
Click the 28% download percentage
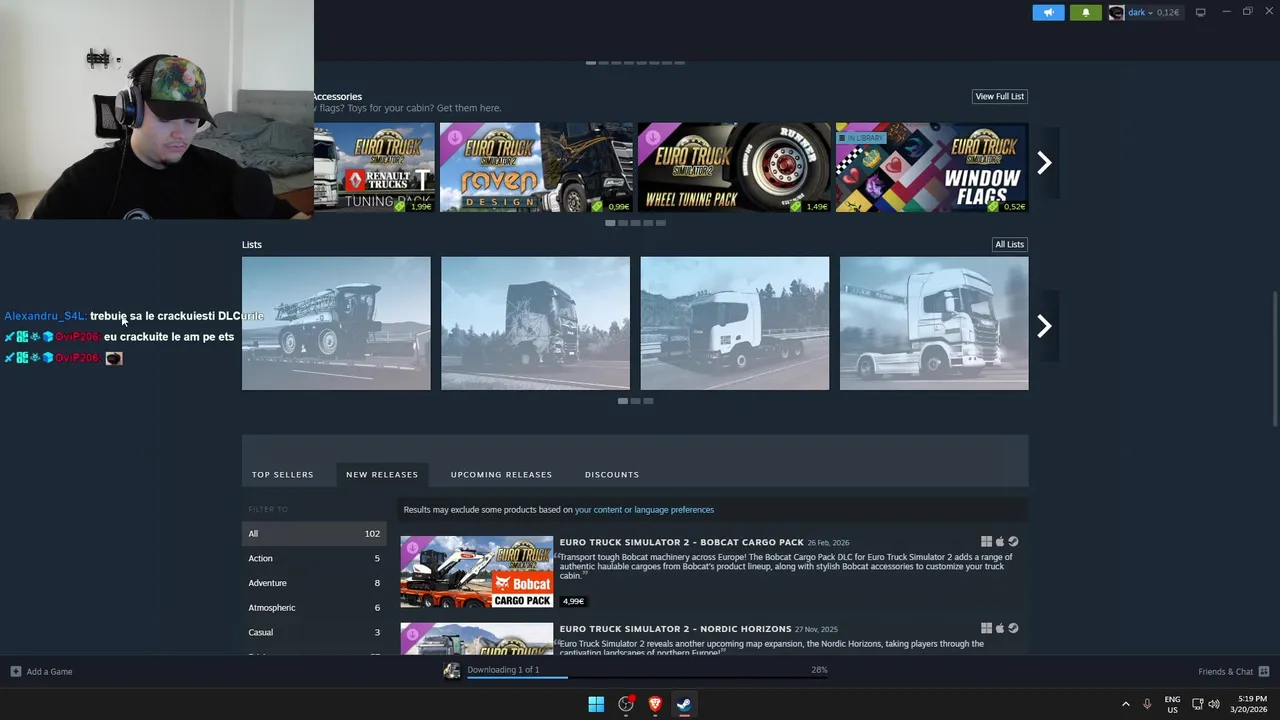[x=819, y=670]
